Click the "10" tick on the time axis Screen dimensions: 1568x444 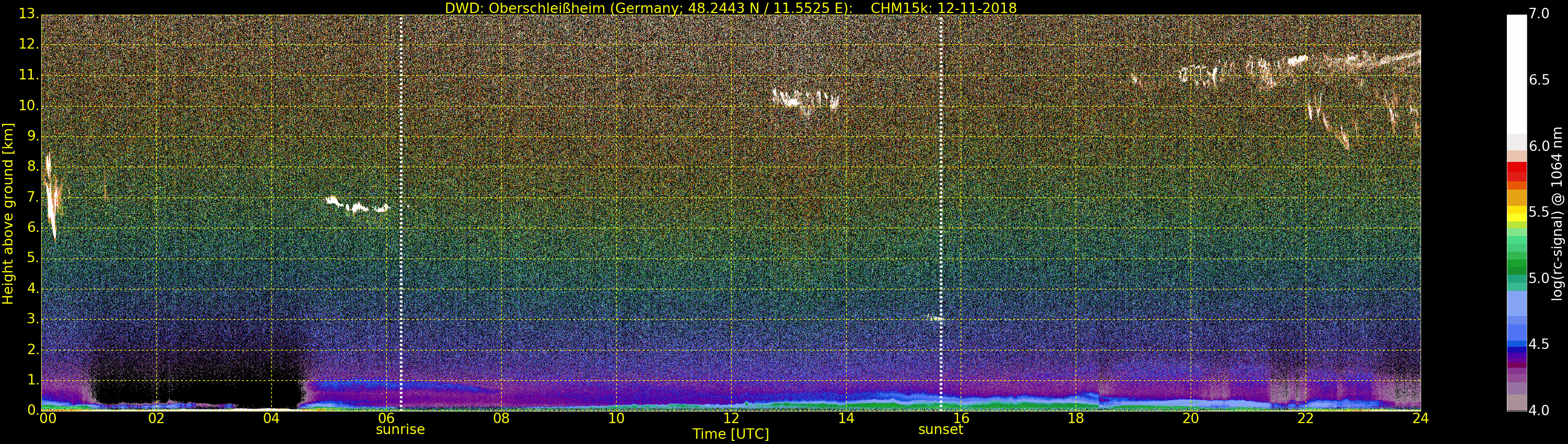(617, 418)
